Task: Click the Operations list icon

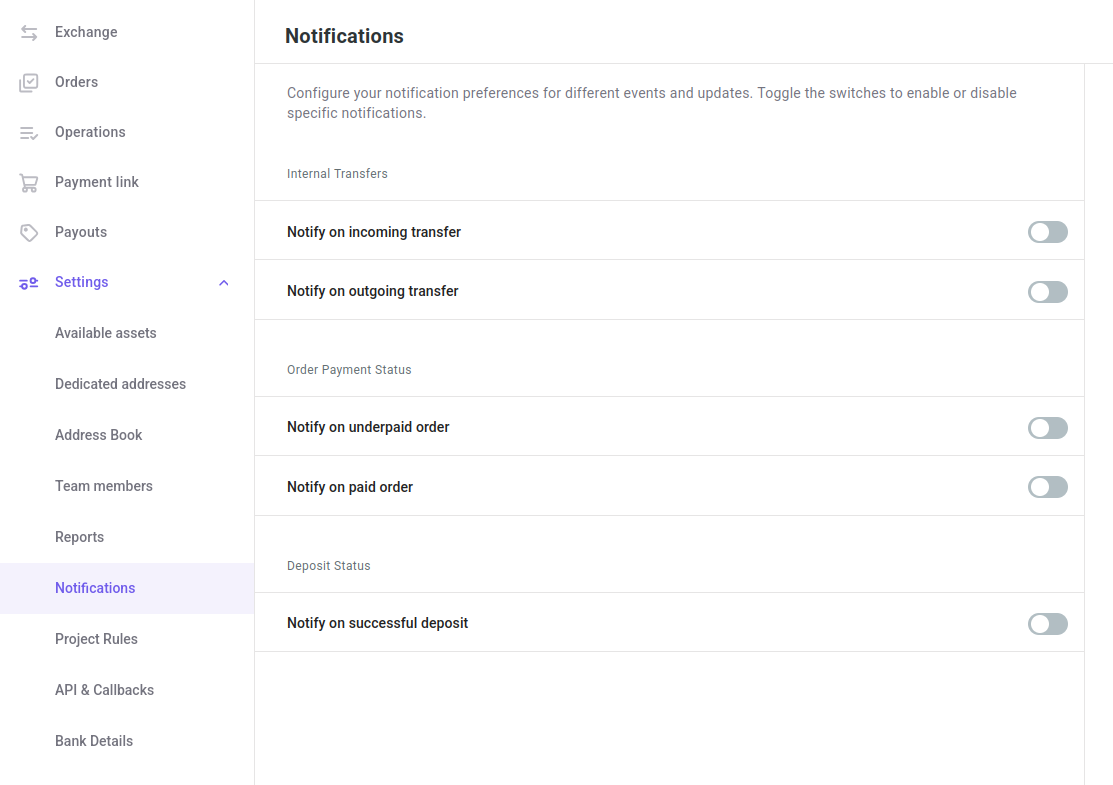Action: click(x=29, y=133)
